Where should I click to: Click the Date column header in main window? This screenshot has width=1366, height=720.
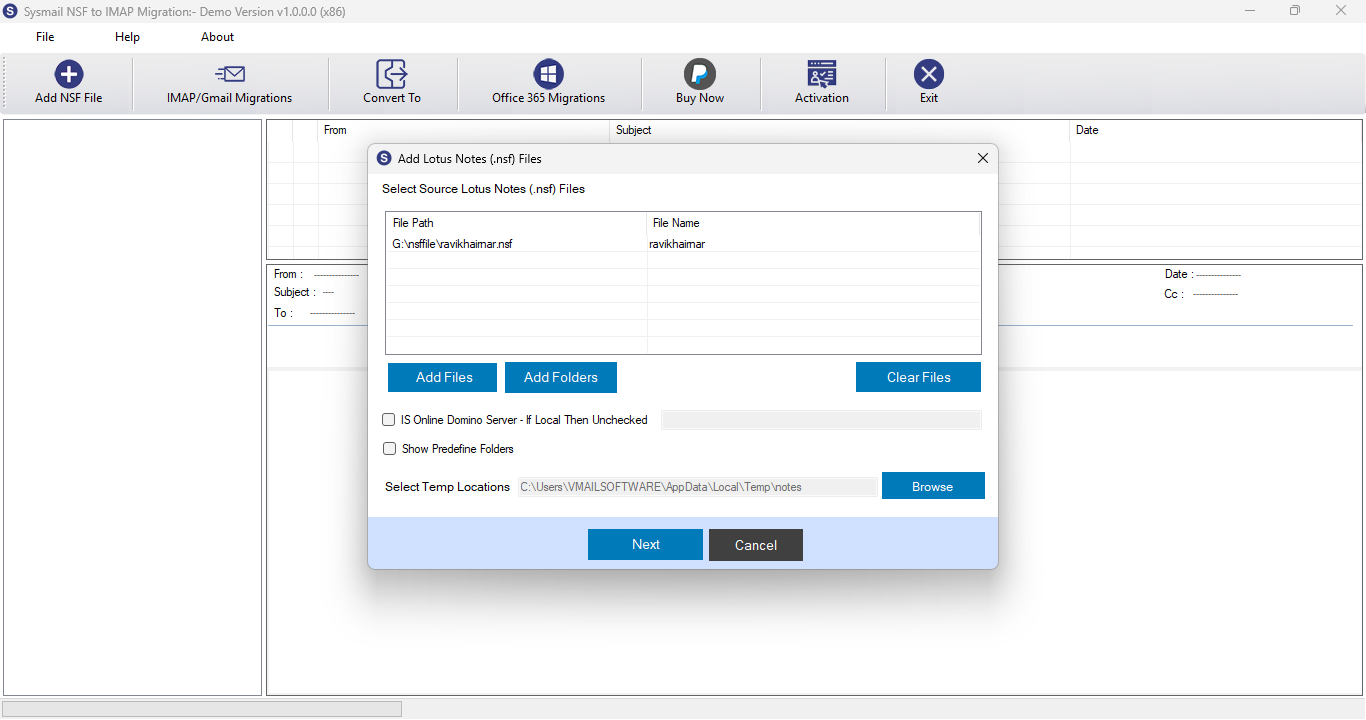1216,130
